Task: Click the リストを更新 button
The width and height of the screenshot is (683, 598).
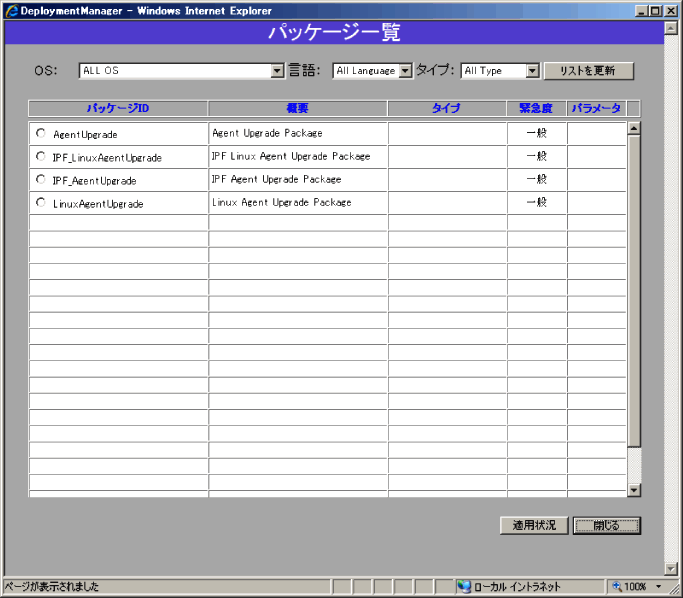Action: click(588, 71)
